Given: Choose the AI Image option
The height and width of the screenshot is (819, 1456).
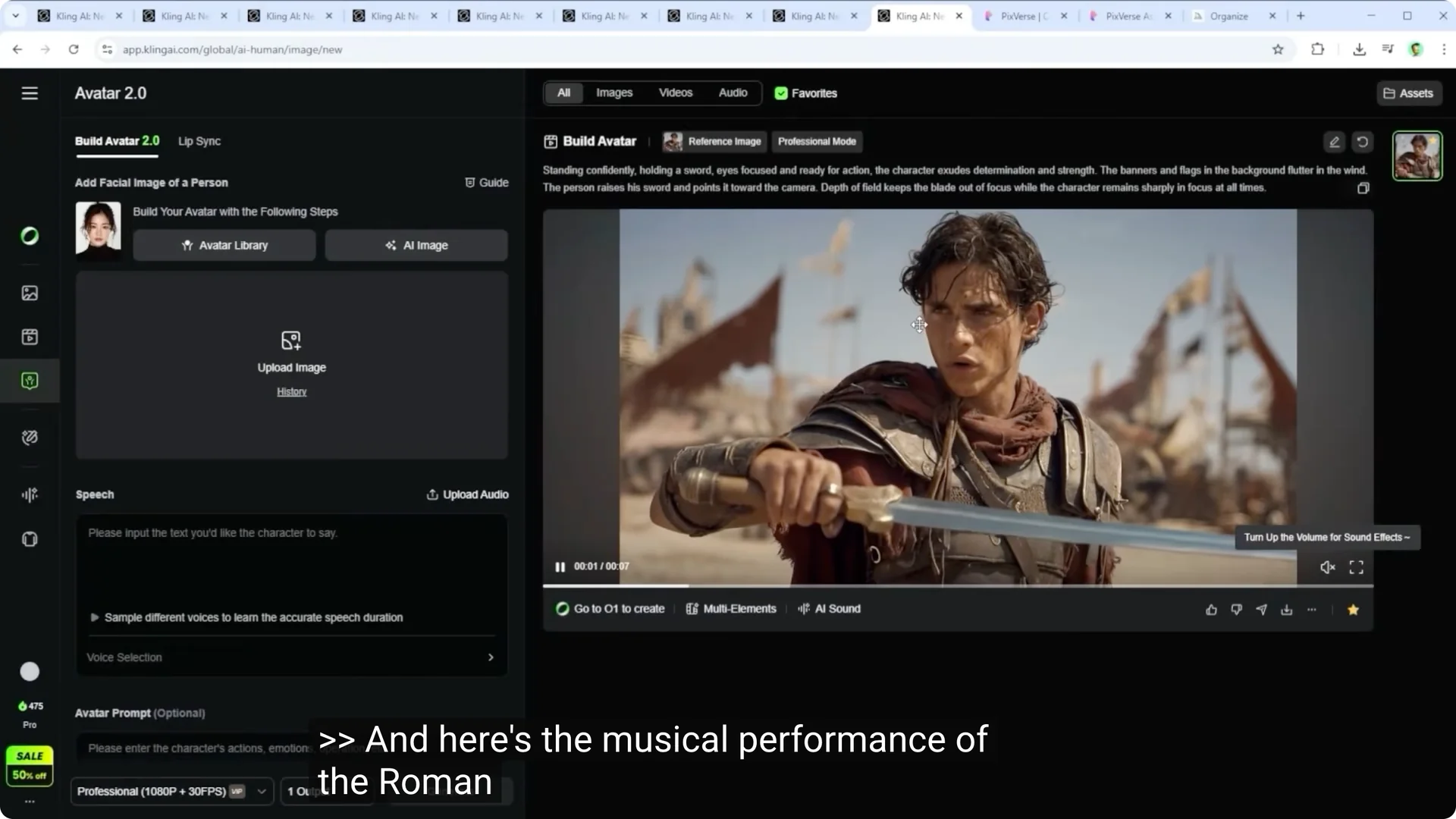Looking at the screenshot, I should [416, 246].
